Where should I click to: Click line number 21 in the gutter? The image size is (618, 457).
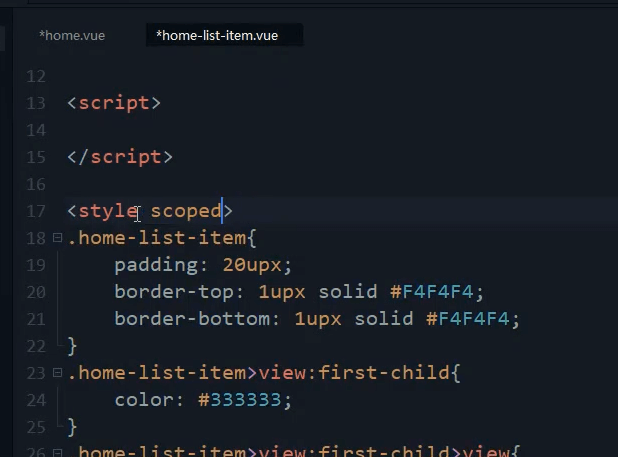click(x=36, y=319)
